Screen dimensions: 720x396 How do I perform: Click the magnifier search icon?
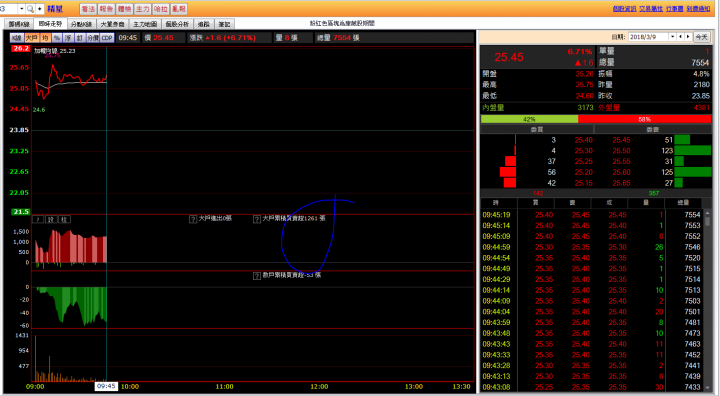30,9
